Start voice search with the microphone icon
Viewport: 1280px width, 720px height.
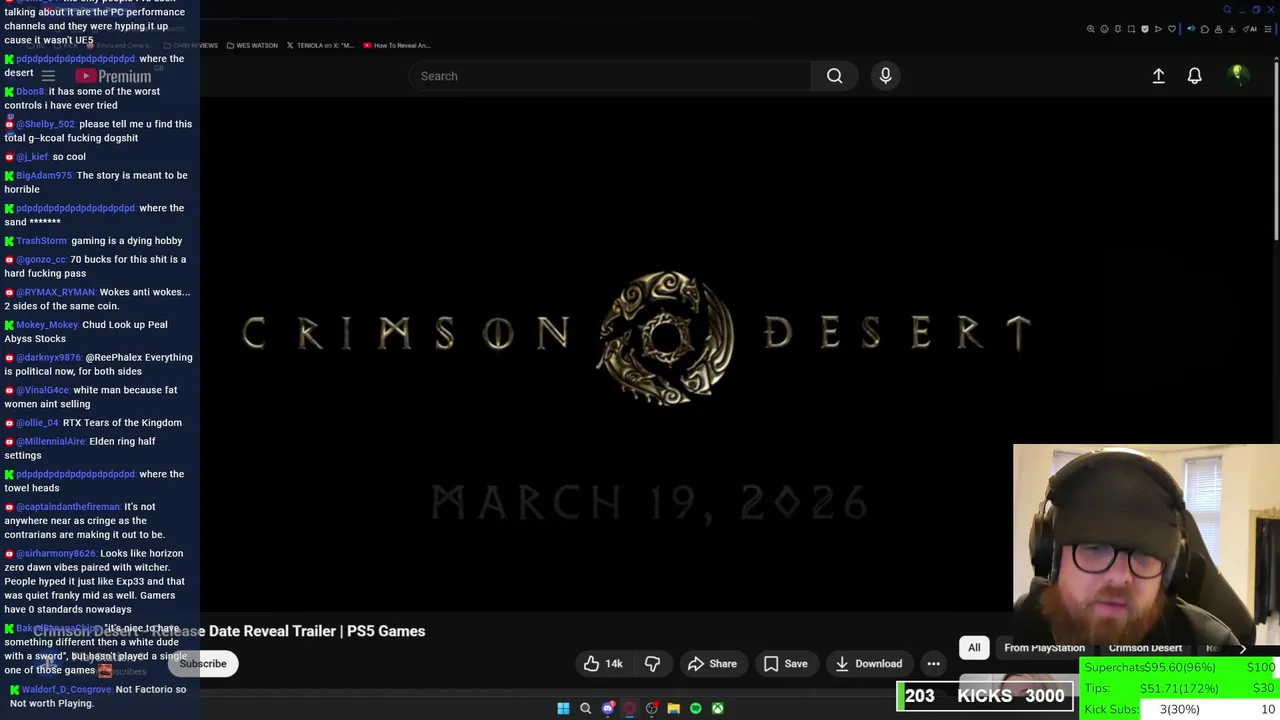(885, 76)
